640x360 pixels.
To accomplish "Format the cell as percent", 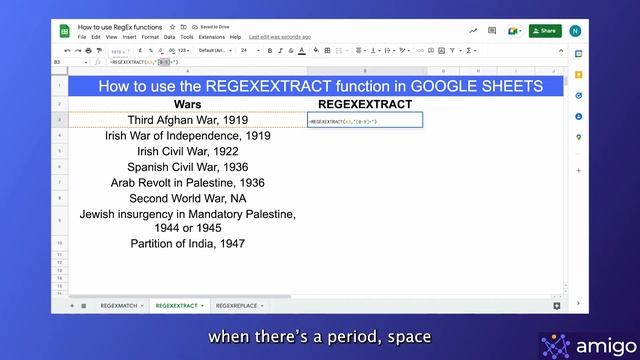I will (x=151, y=51).
